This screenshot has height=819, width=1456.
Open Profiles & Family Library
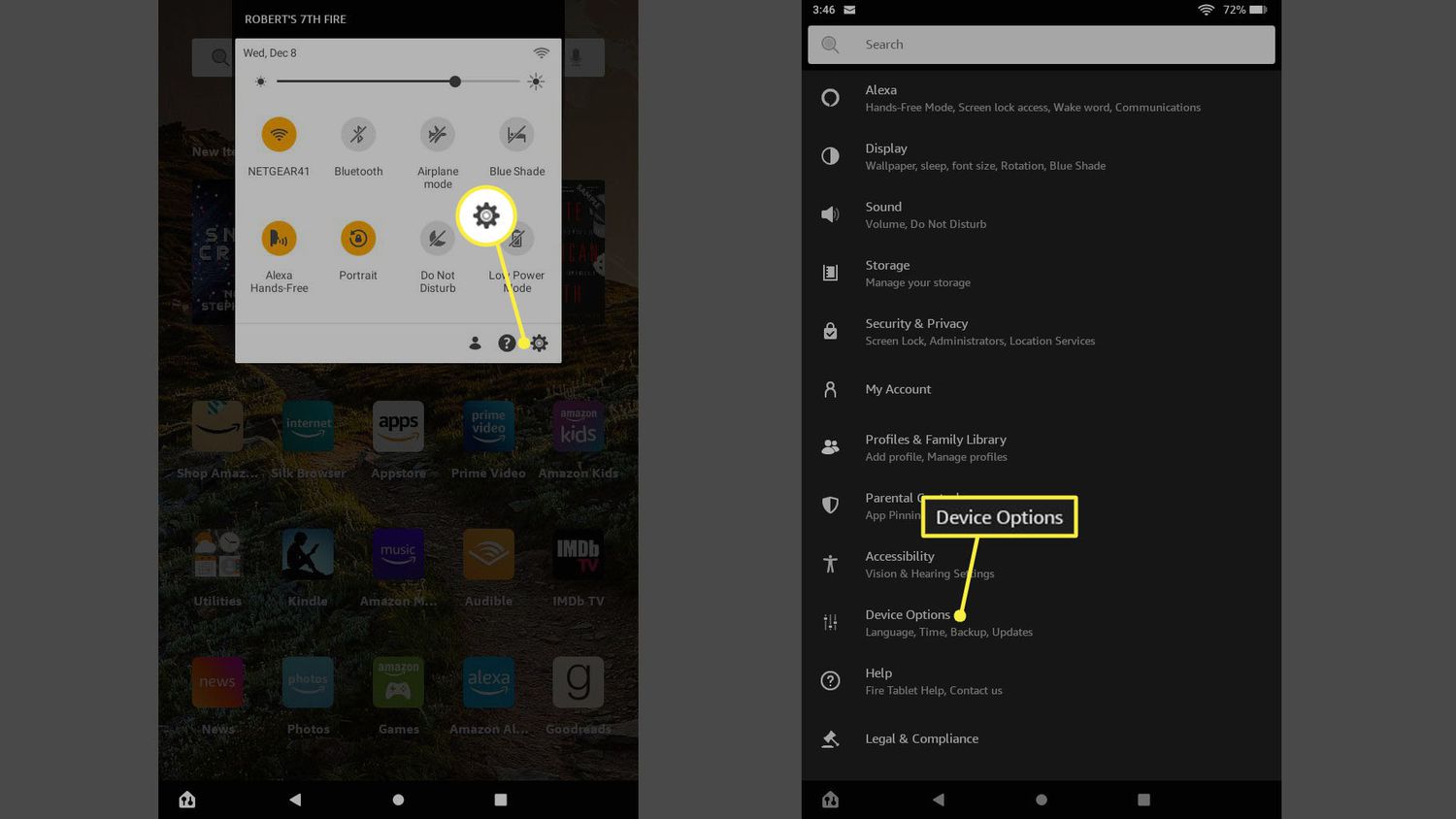pyautogui.click(x=1042, y=447)
